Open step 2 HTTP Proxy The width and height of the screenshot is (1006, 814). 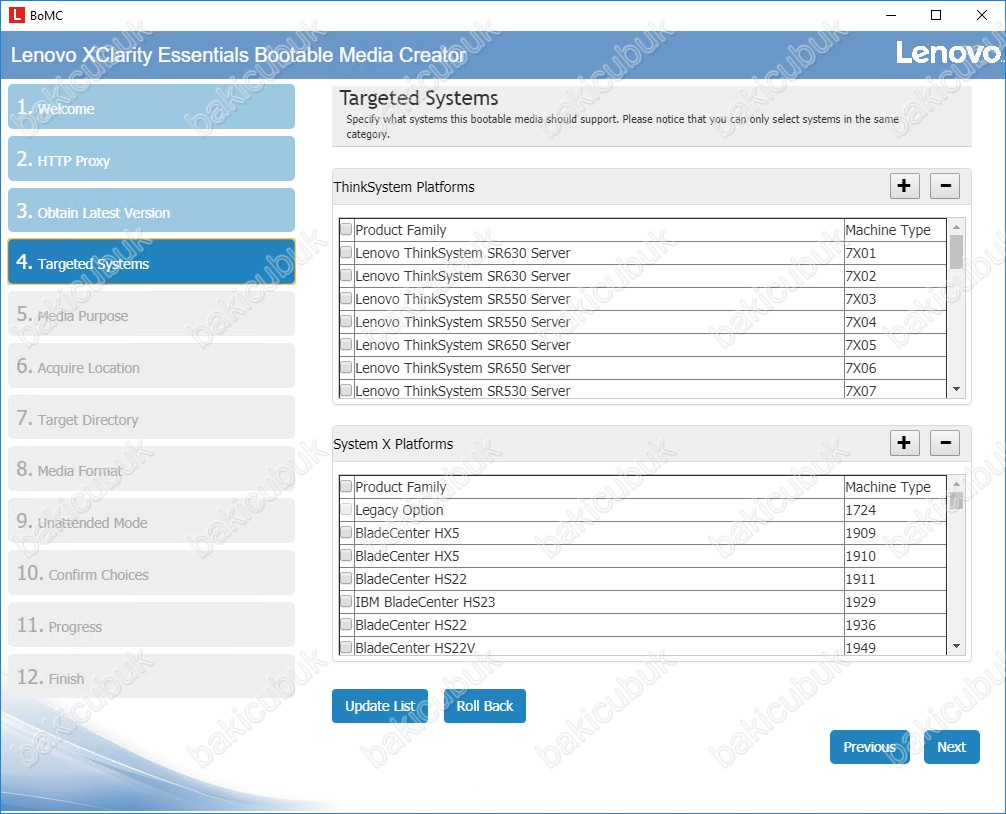tap(151, 158)
